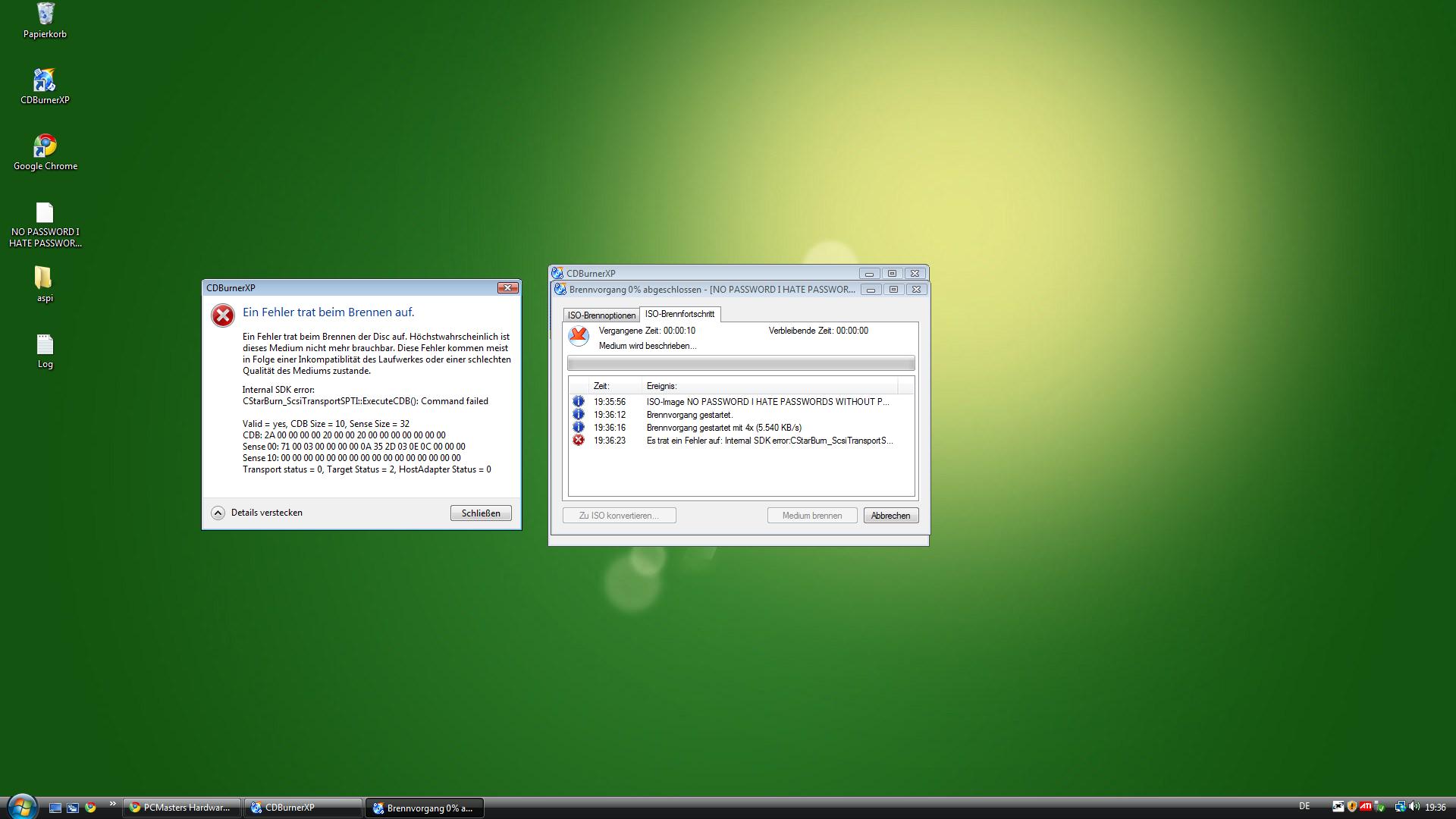Click the red error icon in the dialog
The image size is (1456, 819).
click(x=223, y=315)
